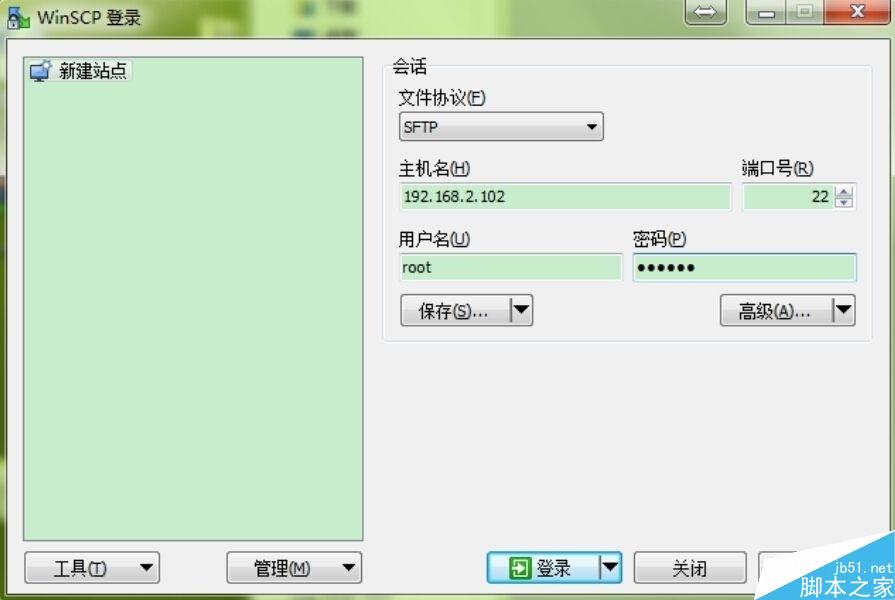The image size is (895, 600).
Task: Click the 保存(S)... save button
Action: pyautogui.click(x=455, y=311)
